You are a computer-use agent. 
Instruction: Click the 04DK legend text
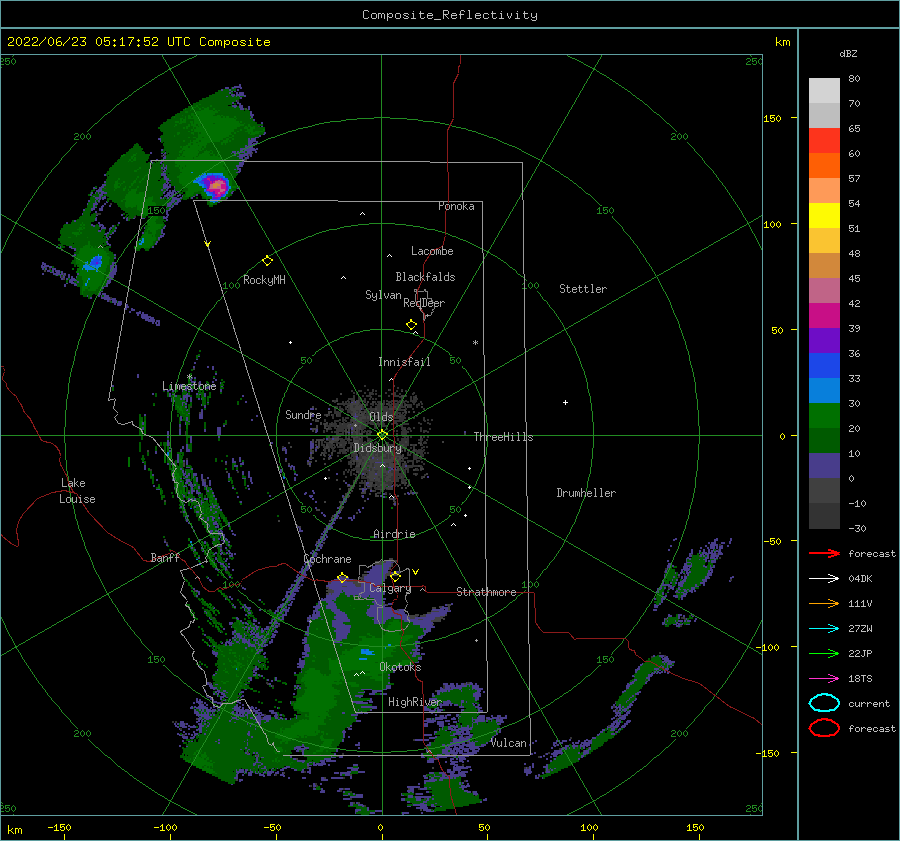click(860, 579)
